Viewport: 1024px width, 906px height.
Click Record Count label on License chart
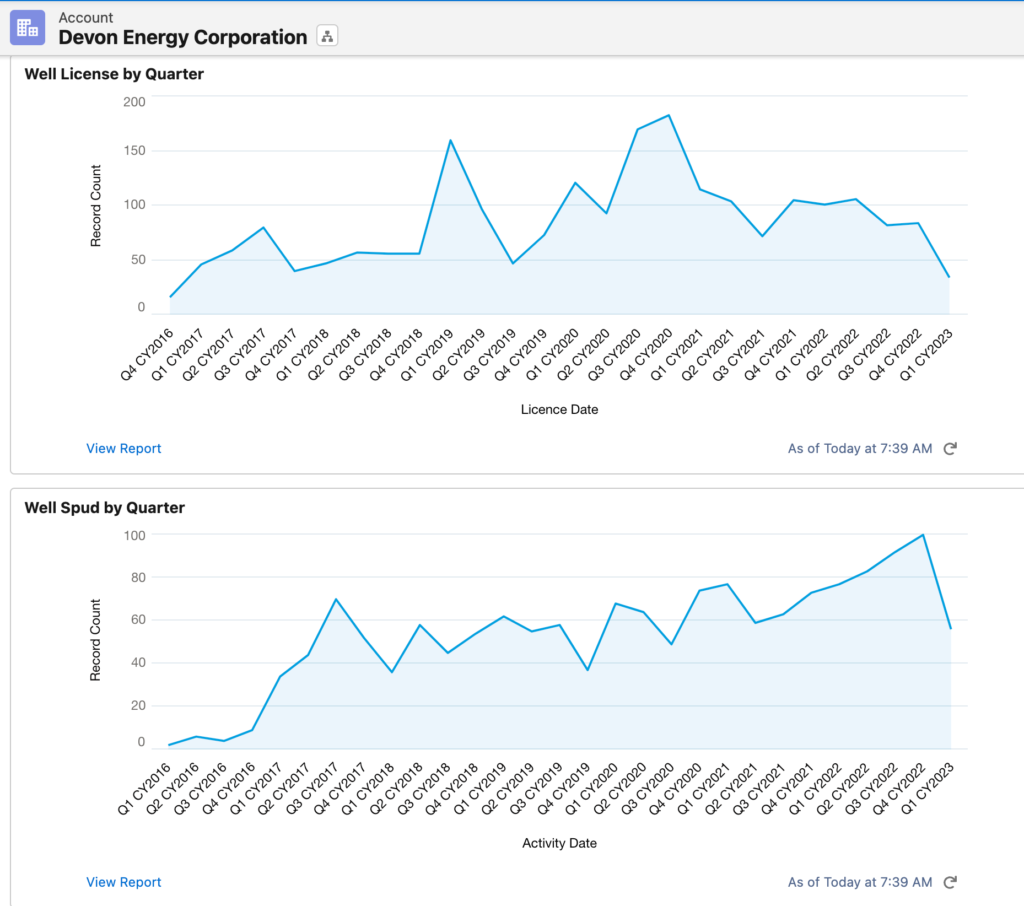pyautogui.click(x=96, y=206)
